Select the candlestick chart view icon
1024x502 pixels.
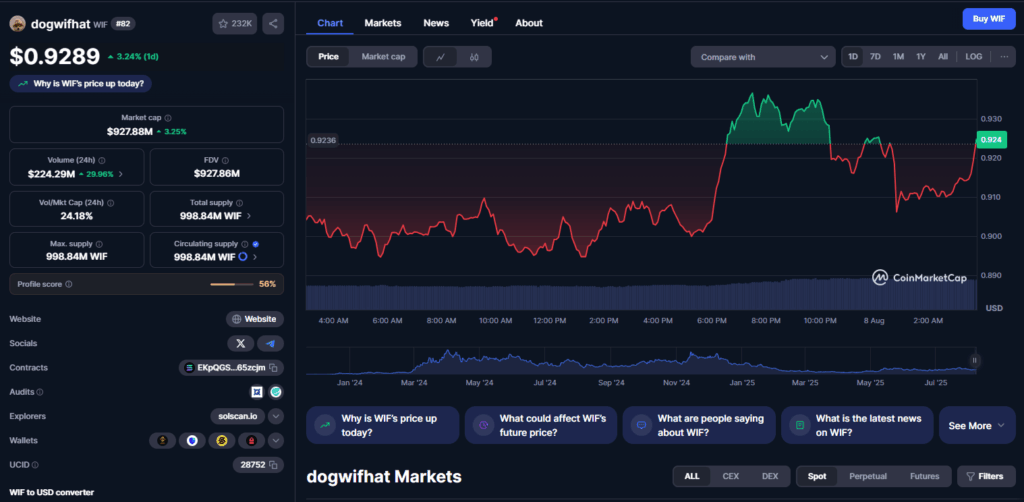point(474,57)
